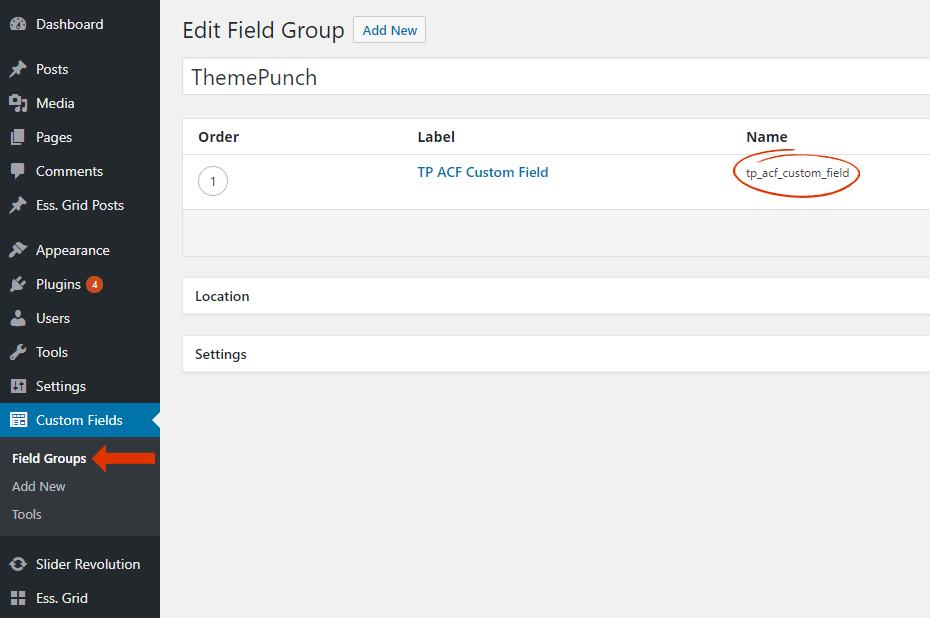Viewport: 930px width, 618px height.
Task: Open the Custom Fields menu
Action: (x=79, y=420)
